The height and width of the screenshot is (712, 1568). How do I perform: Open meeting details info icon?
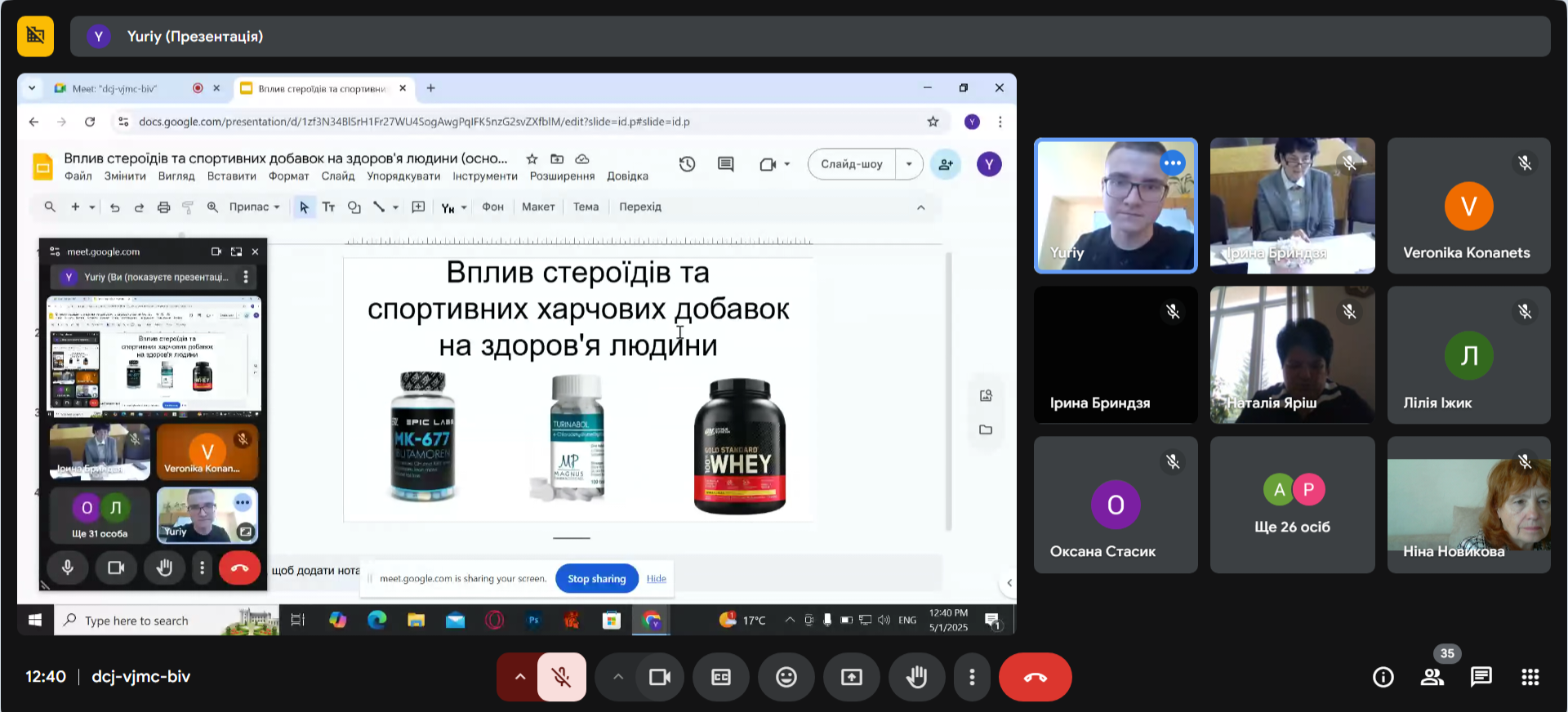click(1383, 677)
